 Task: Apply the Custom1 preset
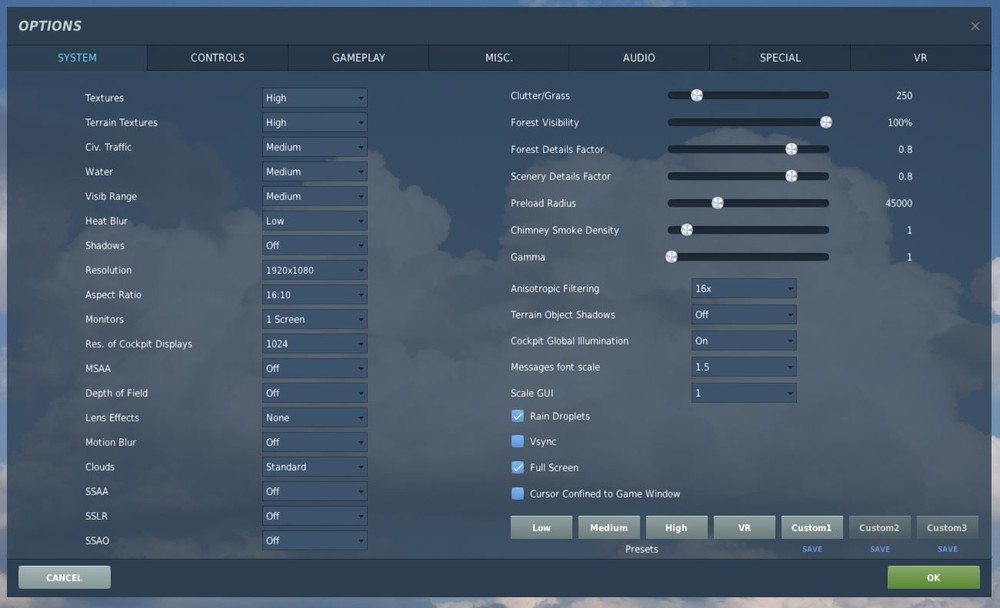[811, 527]
